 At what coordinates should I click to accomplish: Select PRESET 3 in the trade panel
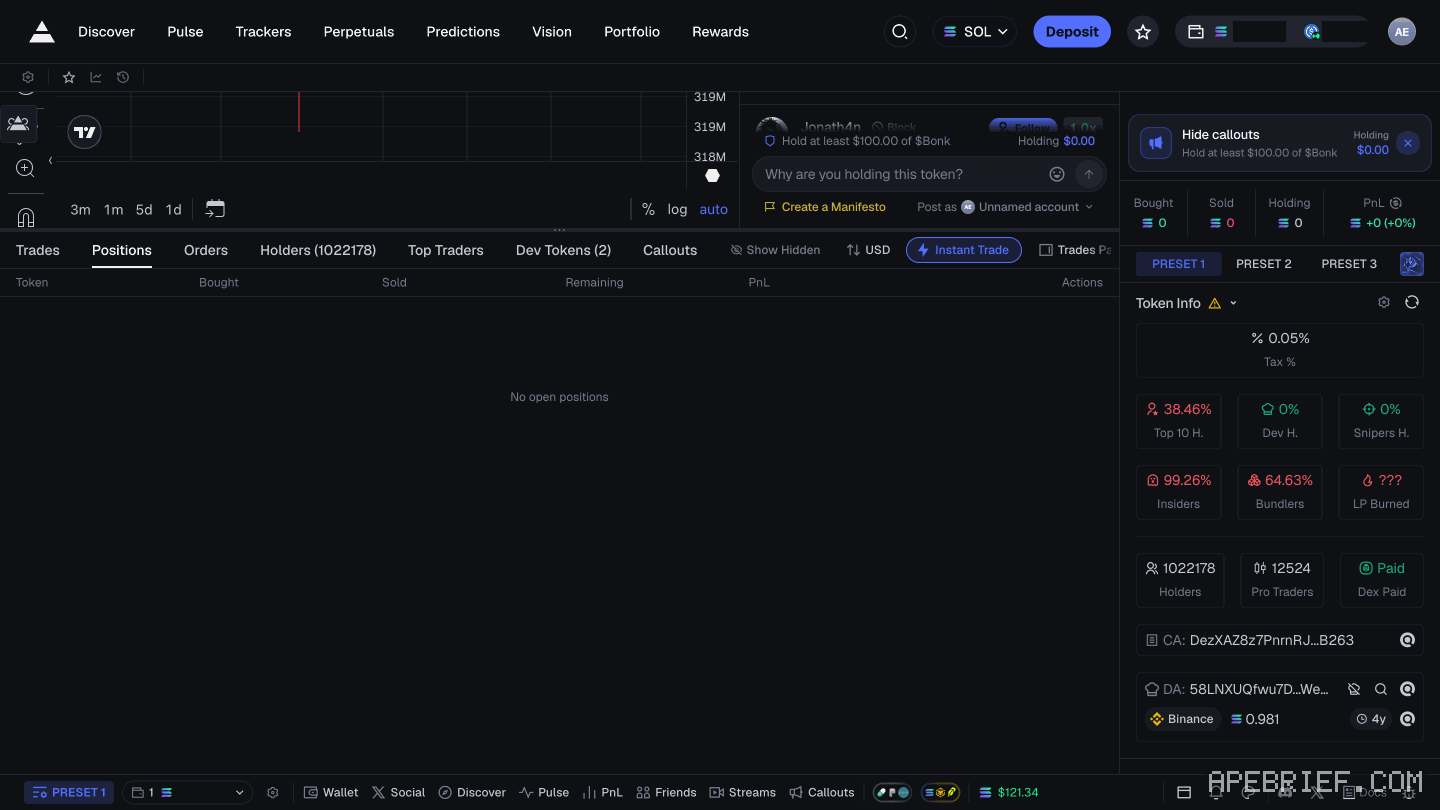click(1349, 264)
